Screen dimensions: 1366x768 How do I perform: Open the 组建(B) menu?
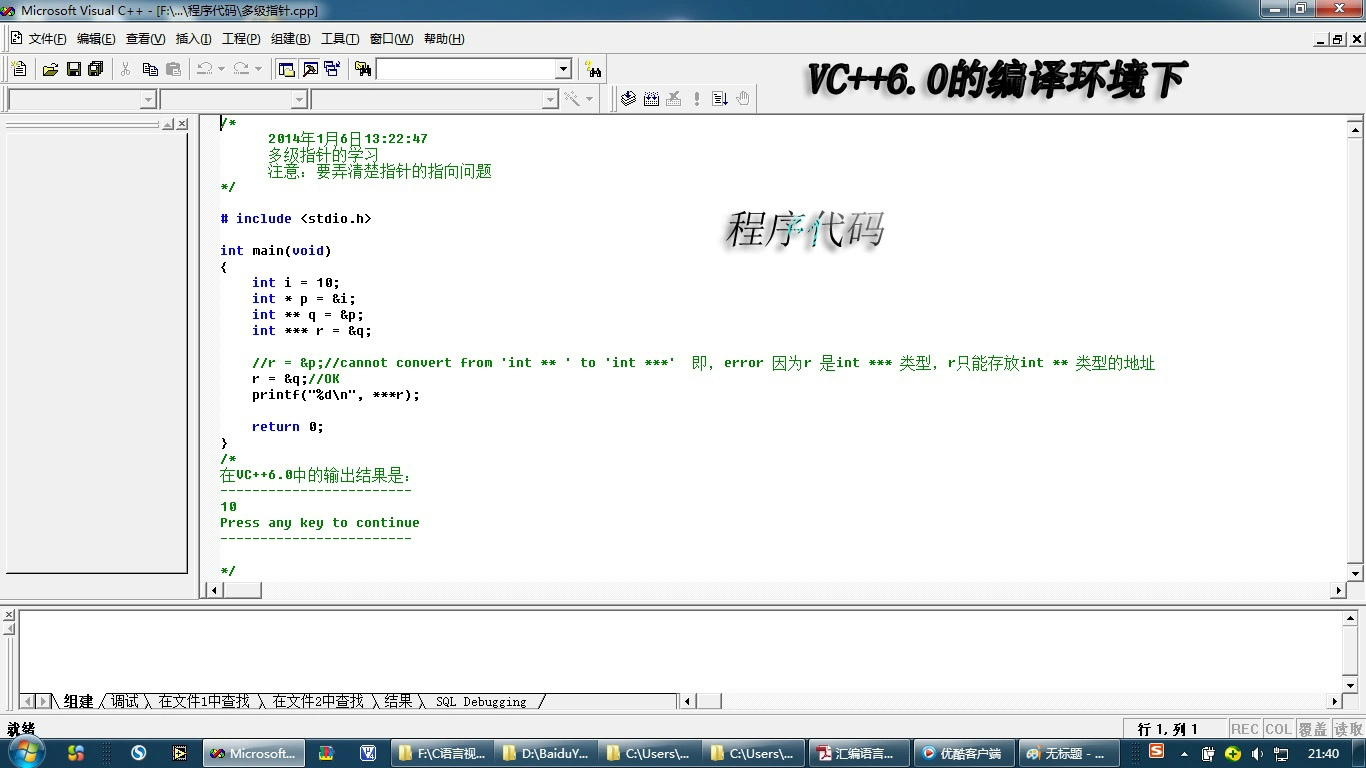click(x=290, y=39)
